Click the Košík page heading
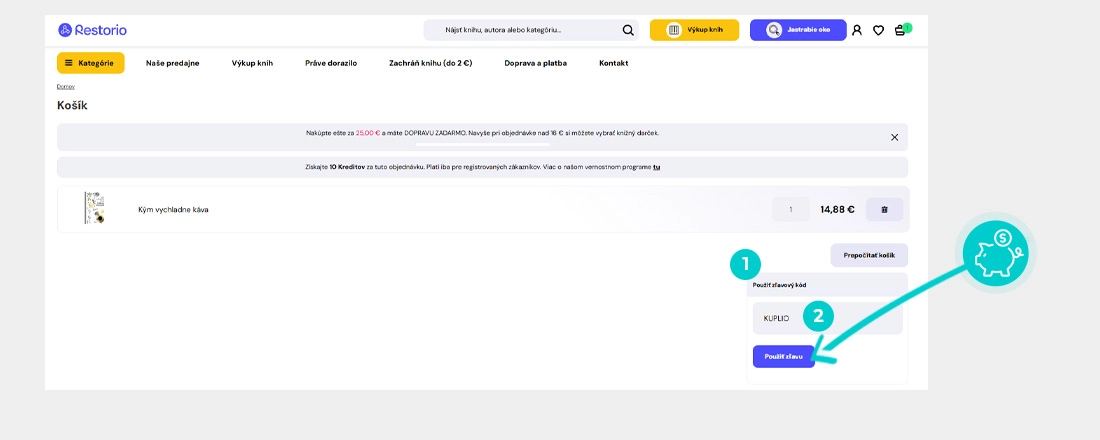This screenshot has height=440, width=1100. 72,106
